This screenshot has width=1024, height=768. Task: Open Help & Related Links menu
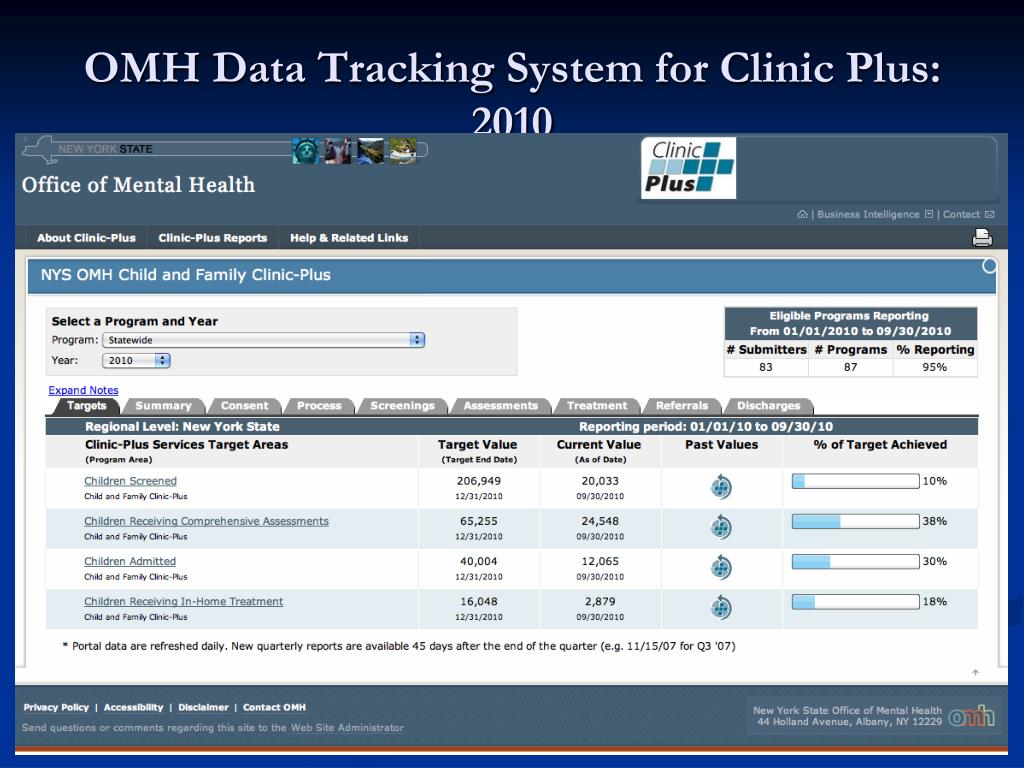[349, 238]
